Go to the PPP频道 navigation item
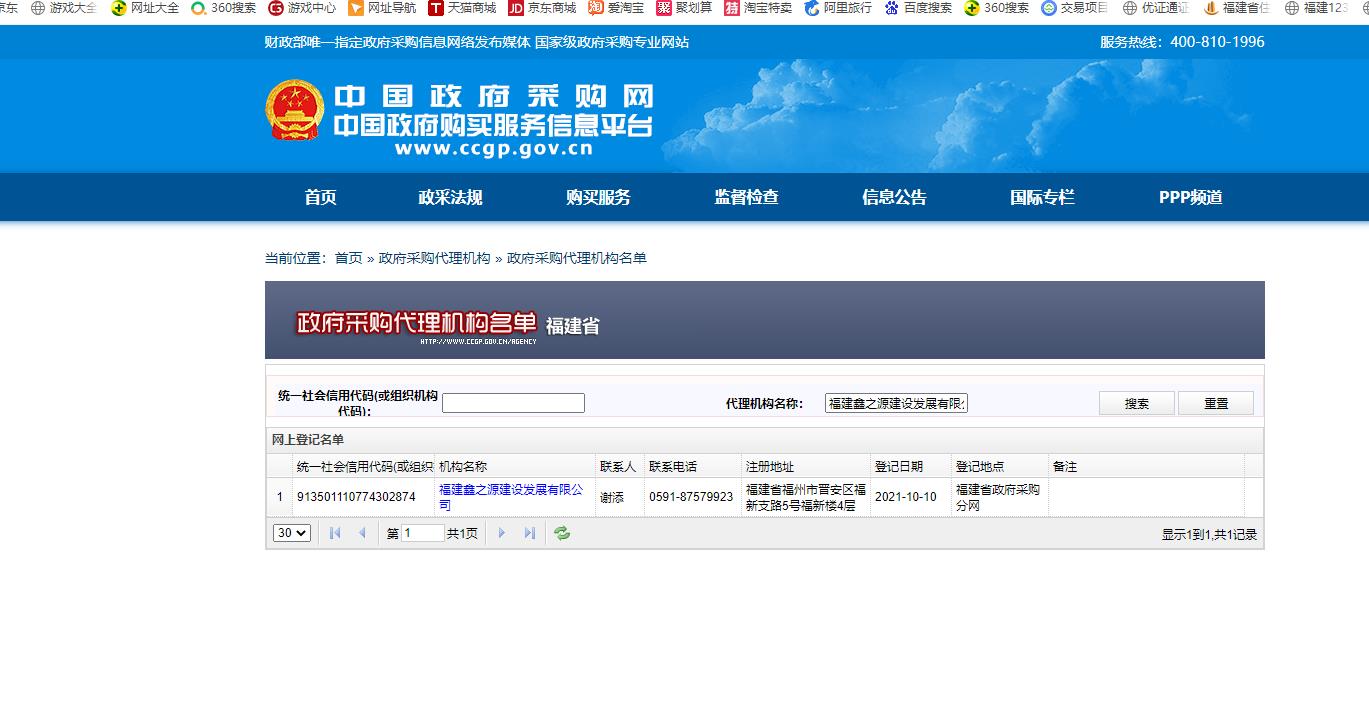The image size is (1369, 701). 1190,197
